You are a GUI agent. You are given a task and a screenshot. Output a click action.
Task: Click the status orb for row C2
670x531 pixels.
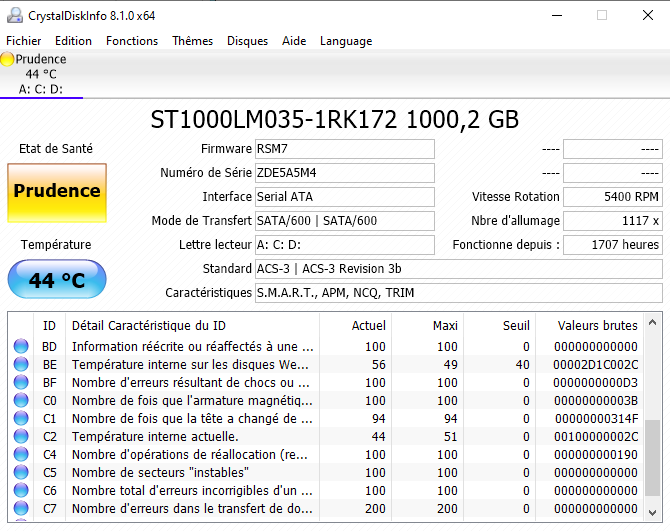(21, 436)
